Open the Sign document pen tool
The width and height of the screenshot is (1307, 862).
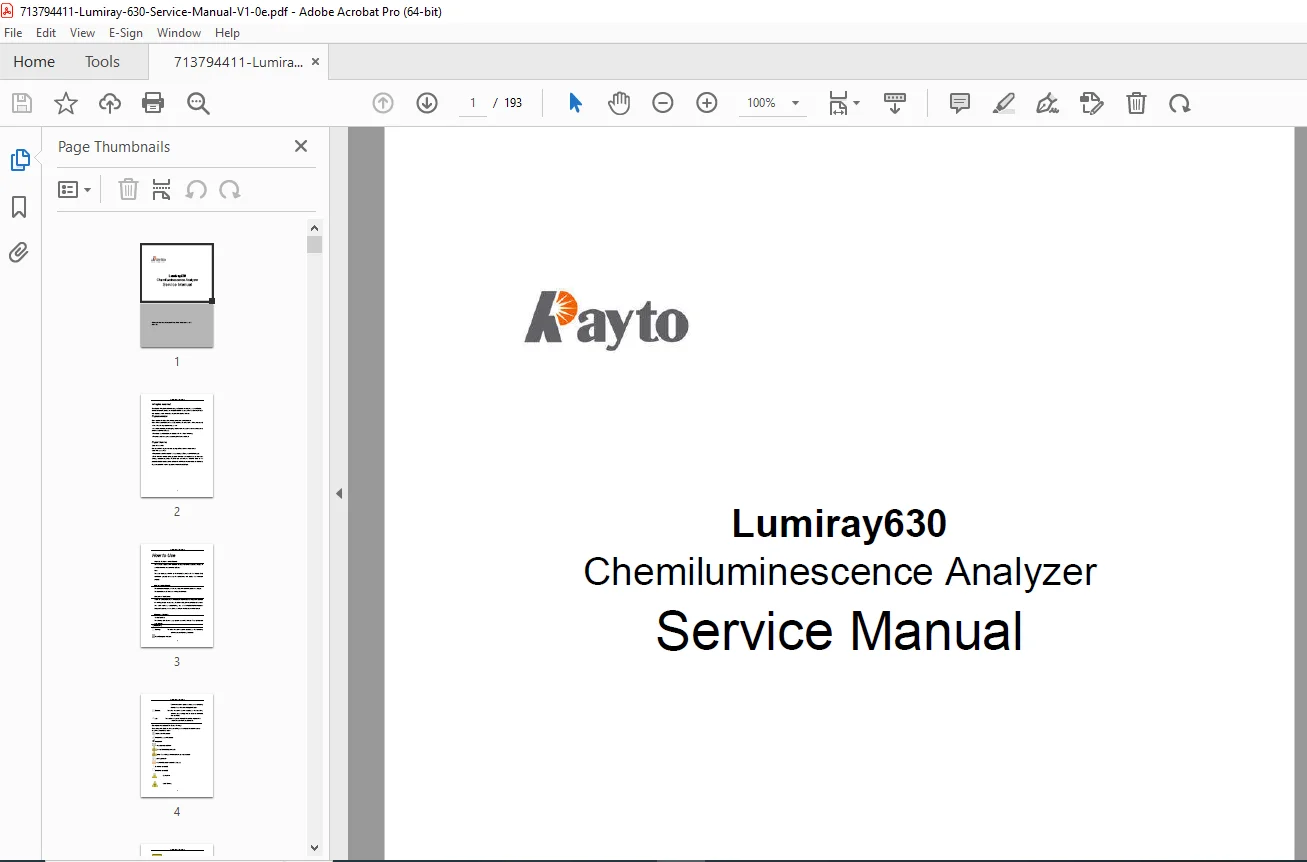click(1048, 103)
